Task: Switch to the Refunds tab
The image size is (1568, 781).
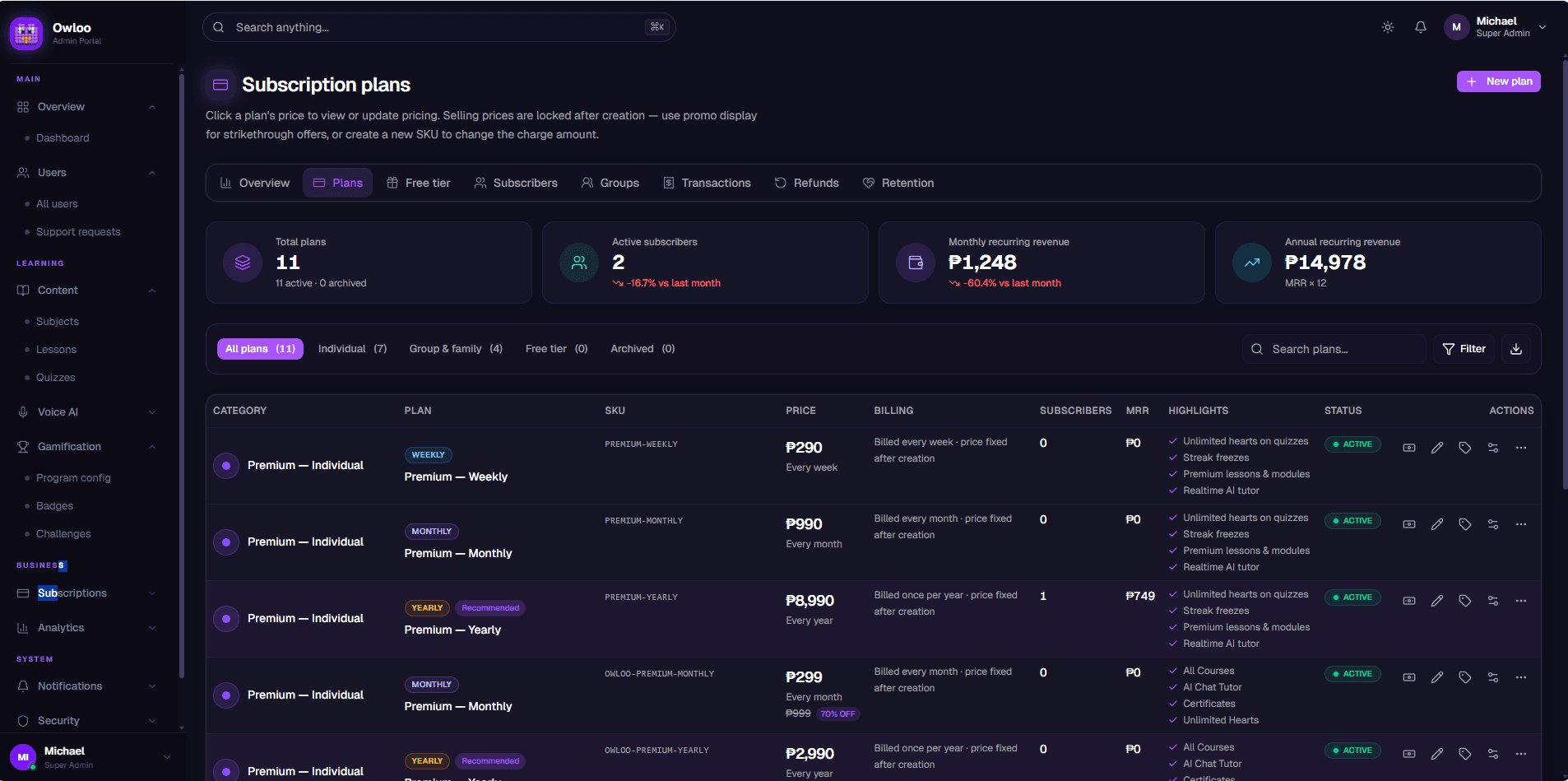Action: pyautogui.click(x=807, y=183)
